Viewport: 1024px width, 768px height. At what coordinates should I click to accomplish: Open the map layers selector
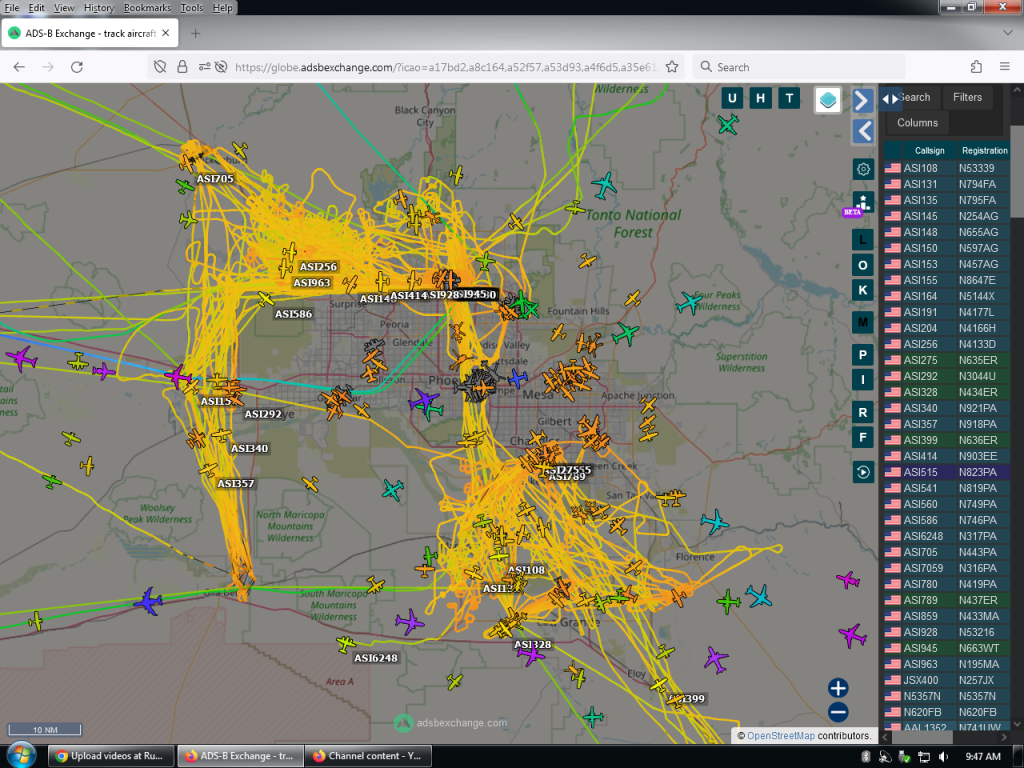[x=827, y=100]
